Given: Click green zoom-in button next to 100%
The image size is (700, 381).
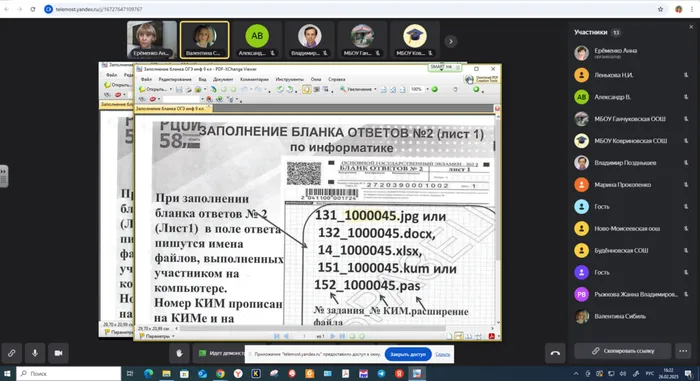Looking at the screenshot, I should tap(434, 89).
